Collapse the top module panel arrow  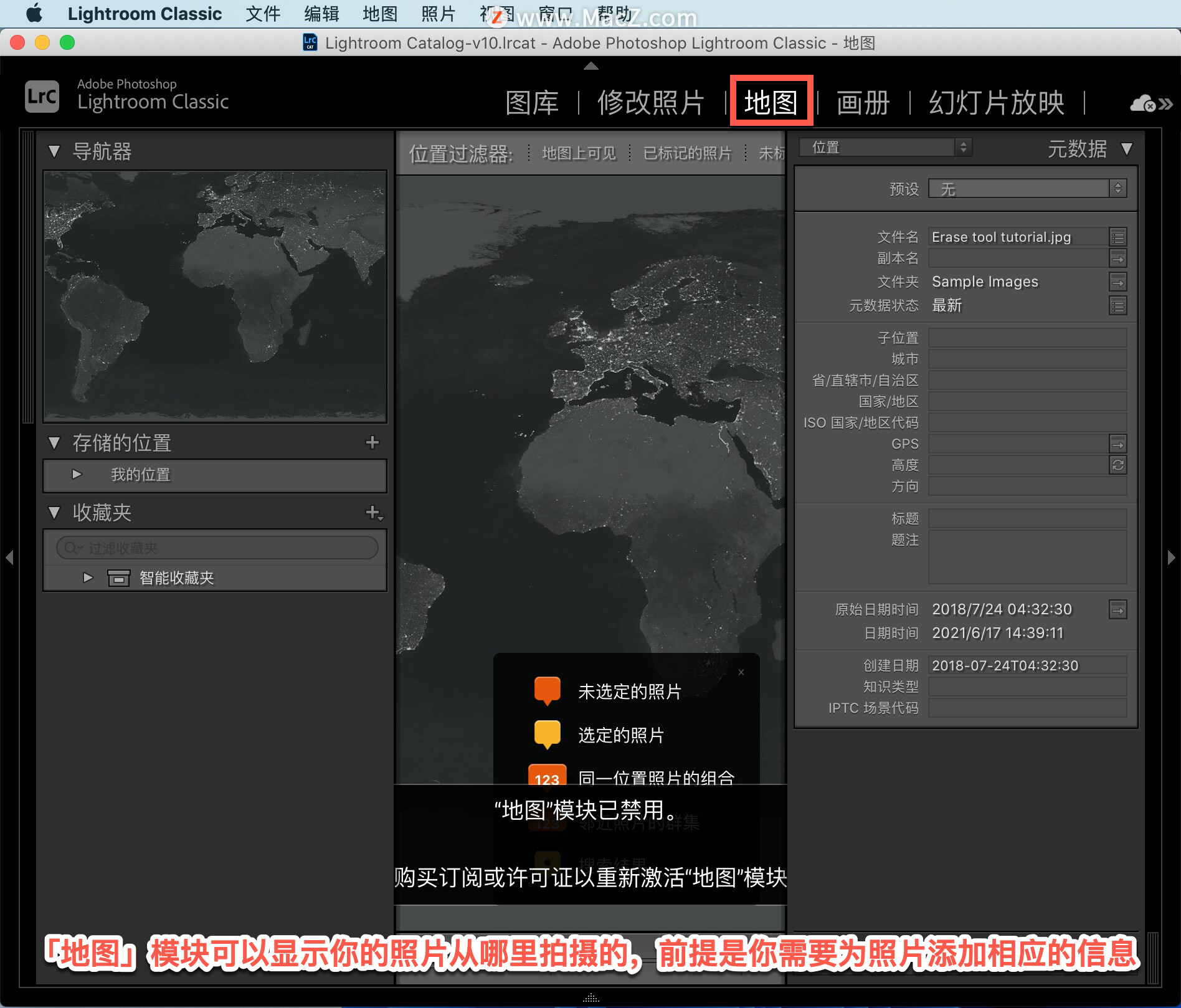(590, 65)
